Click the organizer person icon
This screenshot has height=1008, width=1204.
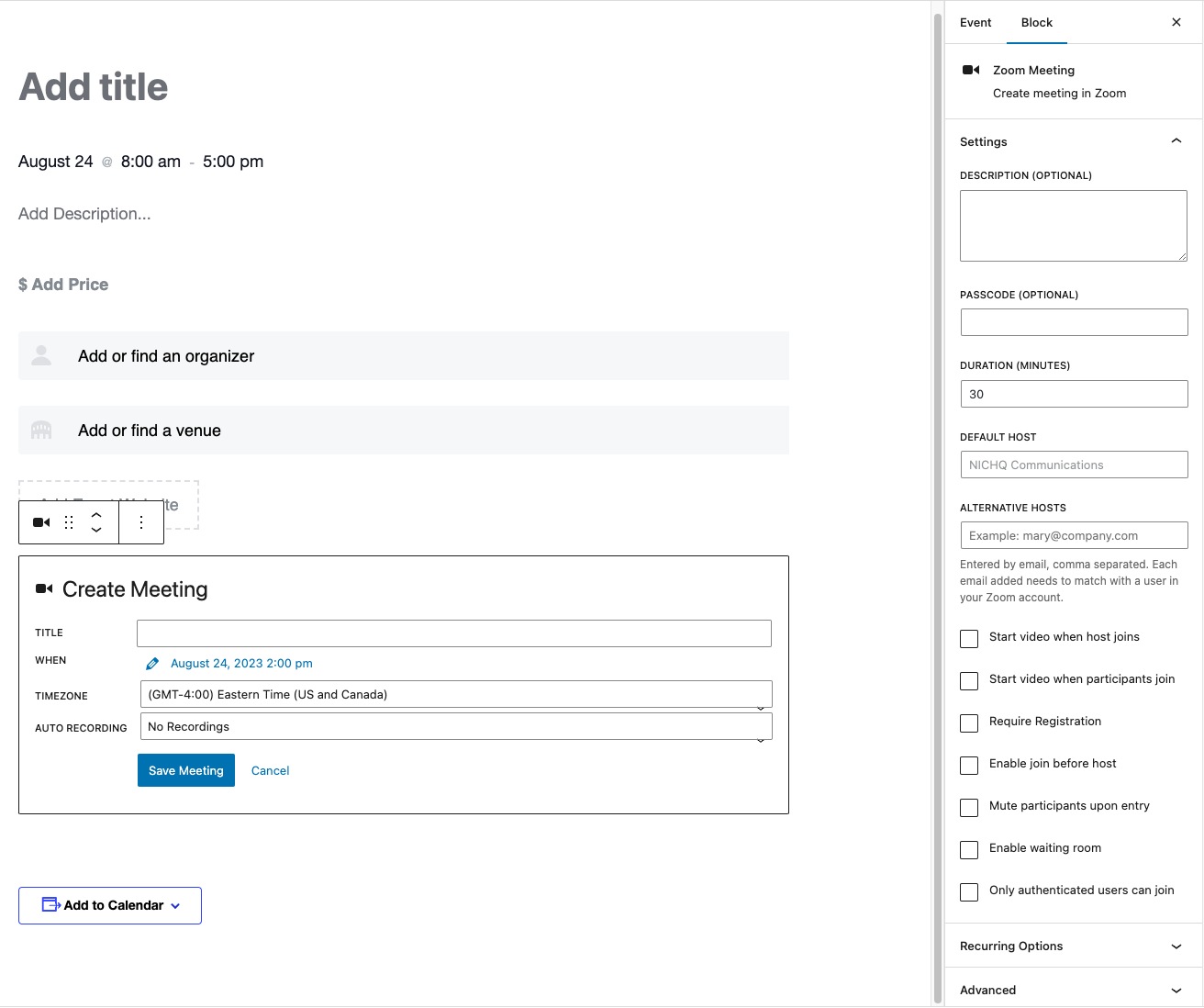[41, 356]
